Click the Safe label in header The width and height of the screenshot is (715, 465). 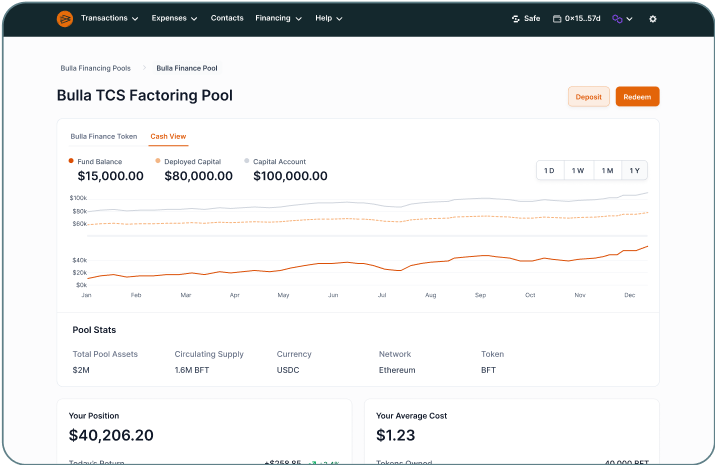[x=532, y=19]
